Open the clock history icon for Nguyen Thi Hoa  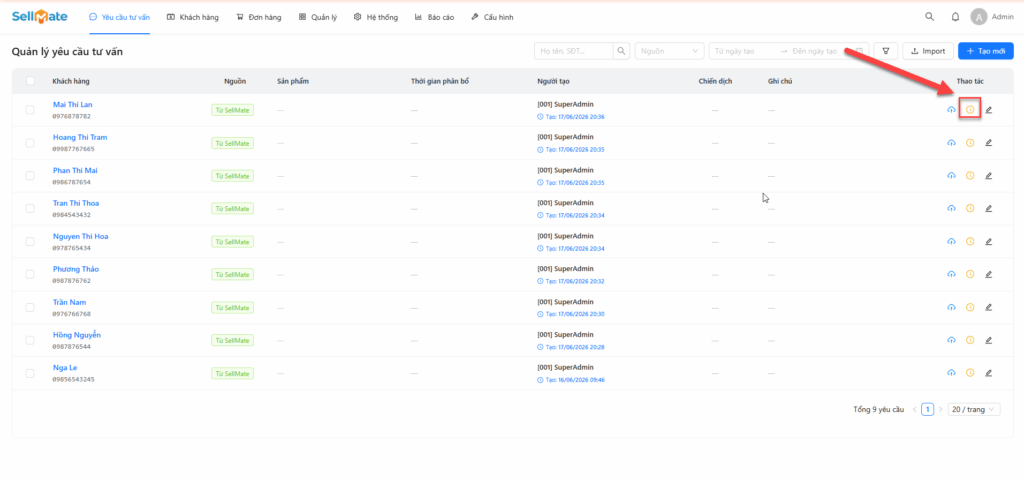tap(970, 241)
